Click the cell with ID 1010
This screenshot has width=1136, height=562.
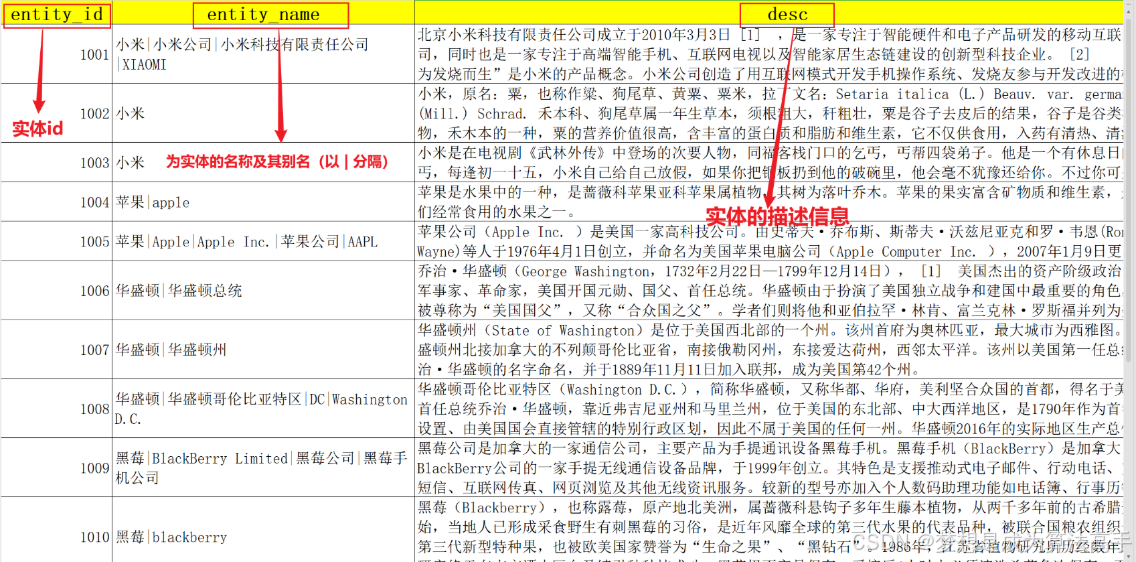coord(57,529)
